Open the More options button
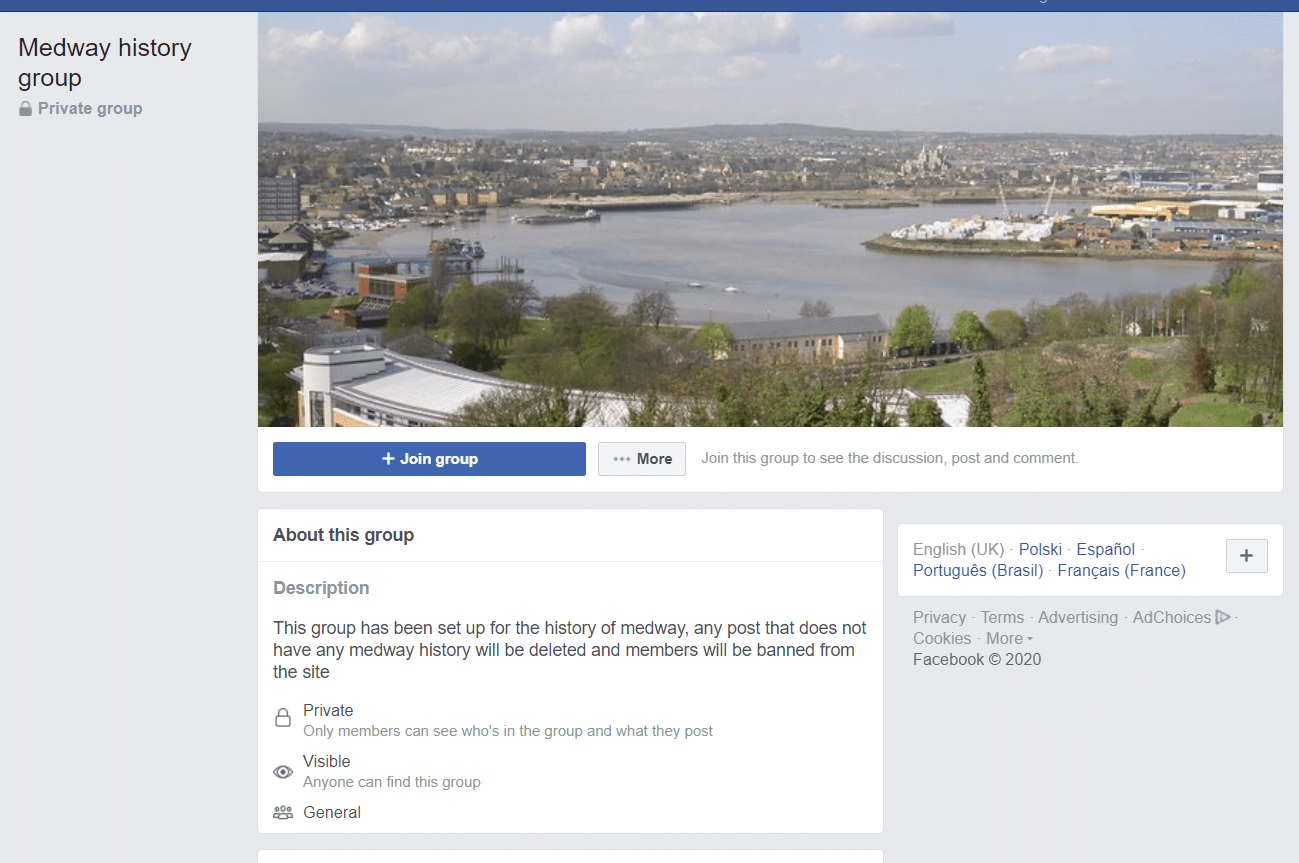 (642, 459)
